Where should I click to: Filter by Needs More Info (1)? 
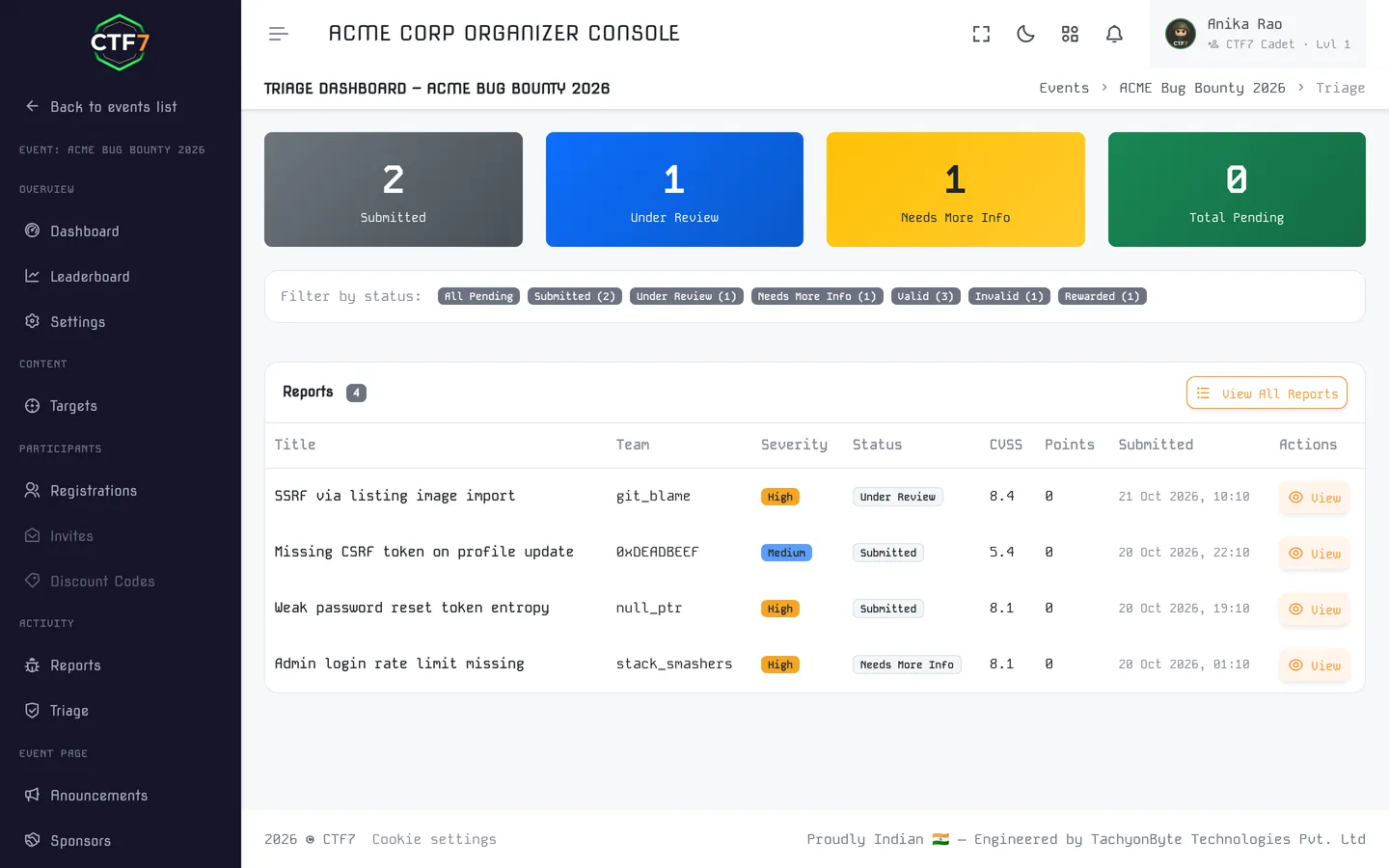coord(817,296)
